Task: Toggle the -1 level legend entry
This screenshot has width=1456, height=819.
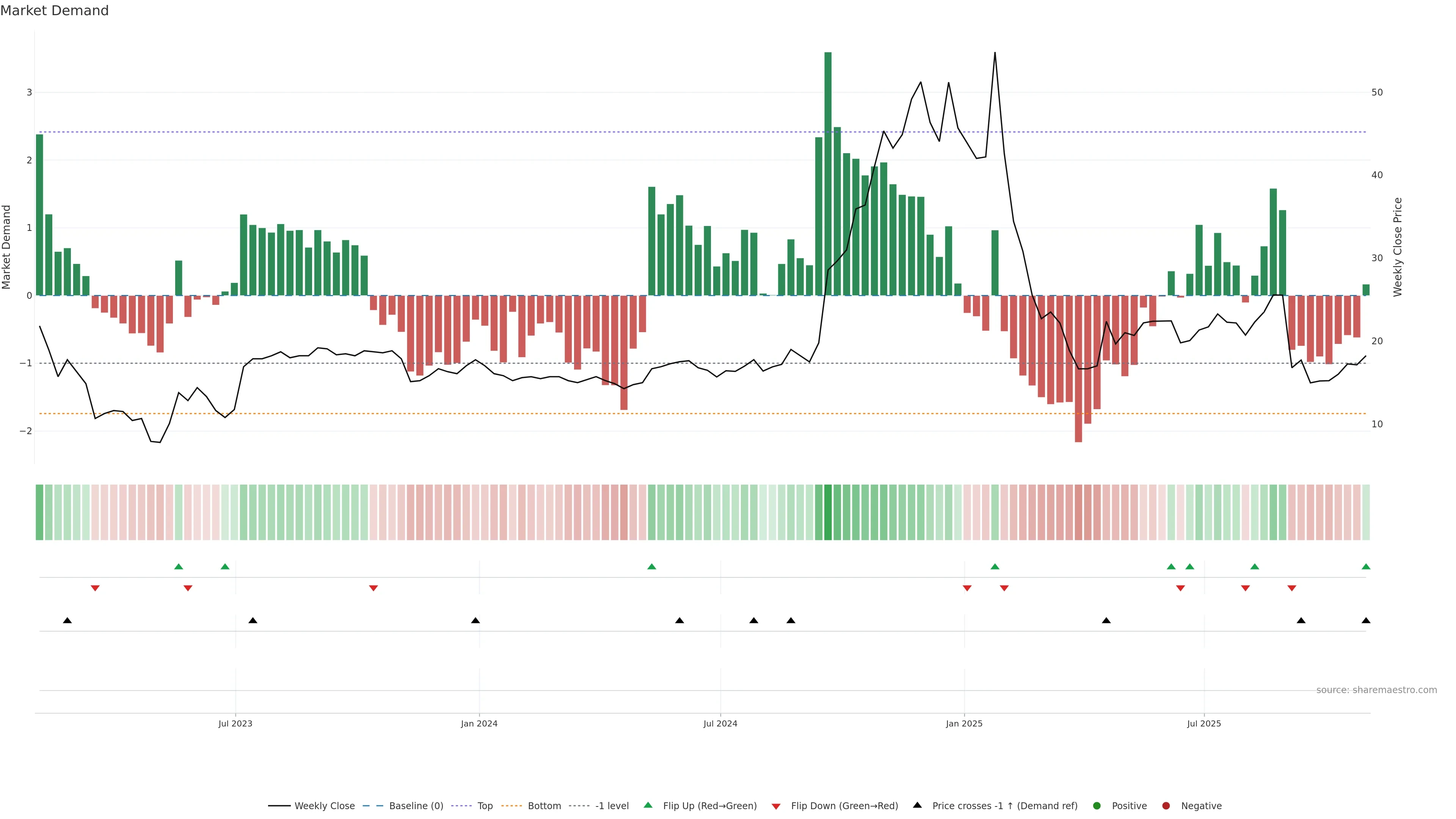Action: click(x=612, y=805)
